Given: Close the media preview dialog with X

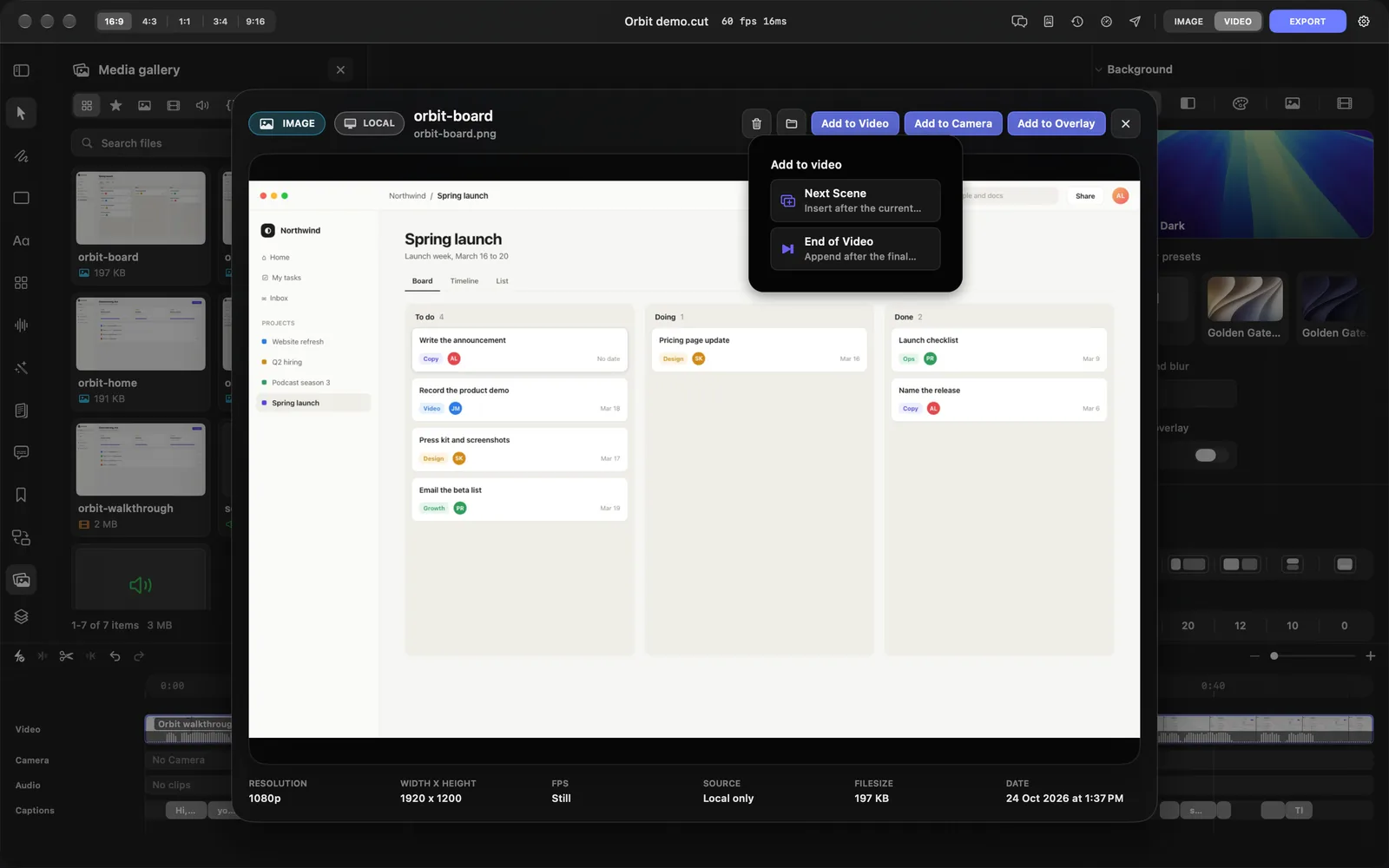Looking at the screenshot, I should [1125, 123].
